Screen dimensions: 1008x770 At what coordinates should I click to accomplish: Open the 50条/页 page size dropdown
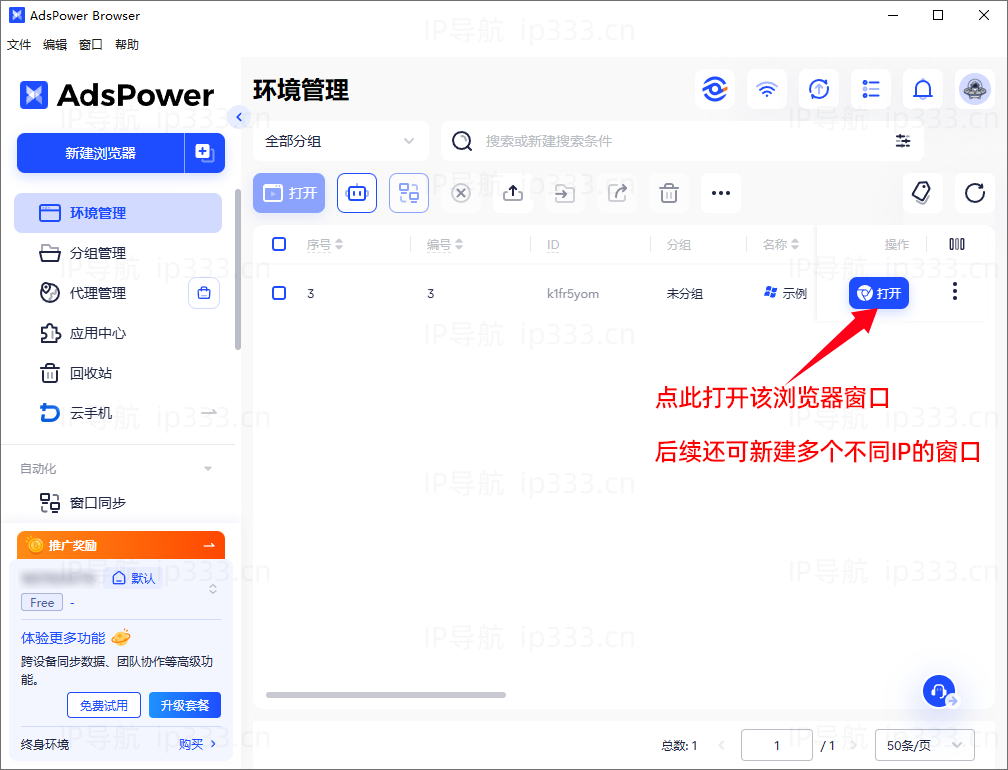(924, 745)
